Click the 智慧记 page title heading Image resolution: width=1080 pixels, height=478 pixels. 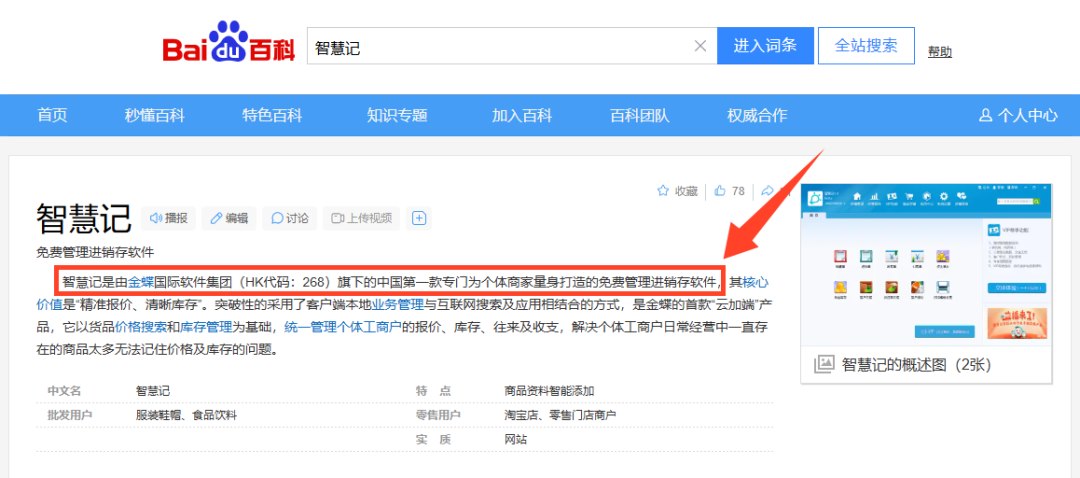click(83, 218)
